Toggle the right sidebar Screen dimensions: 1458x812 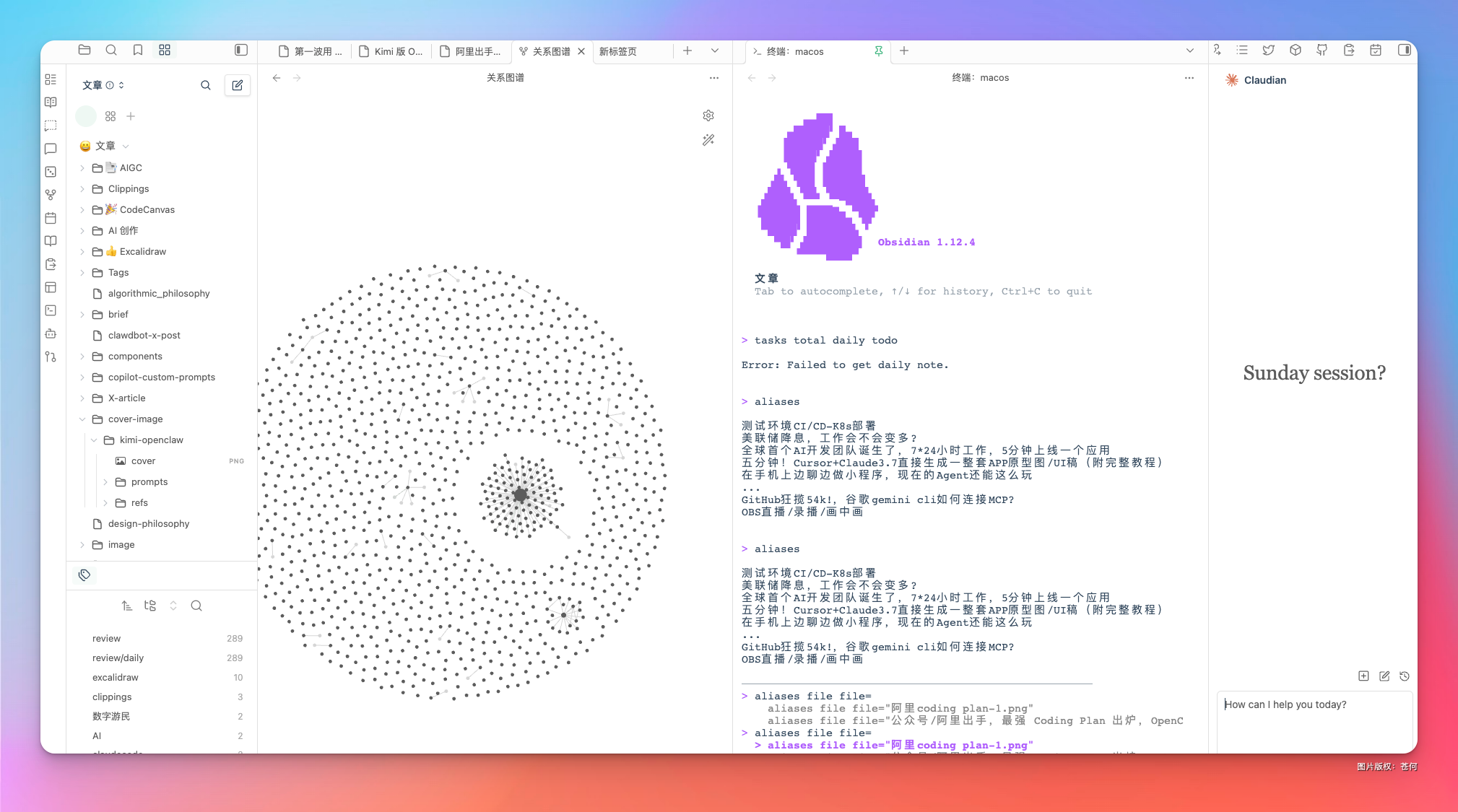1404,50
